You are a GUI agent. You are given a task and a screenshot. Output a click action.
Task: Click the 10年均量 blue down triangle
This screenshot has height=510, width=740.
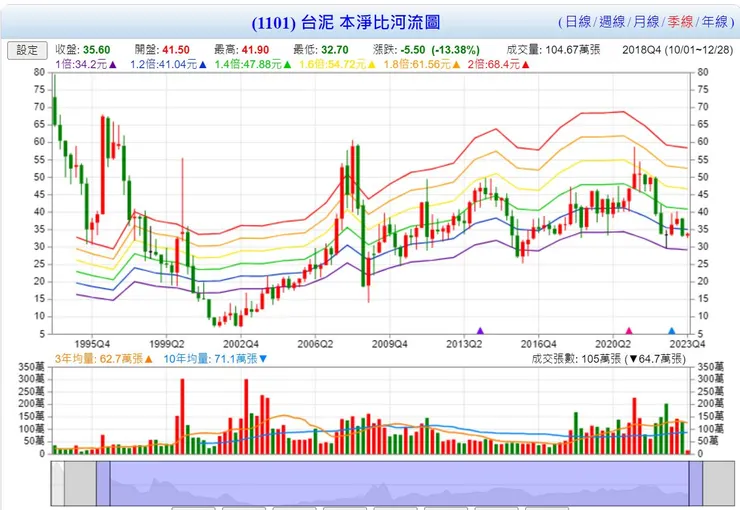[x=263, y=359]
